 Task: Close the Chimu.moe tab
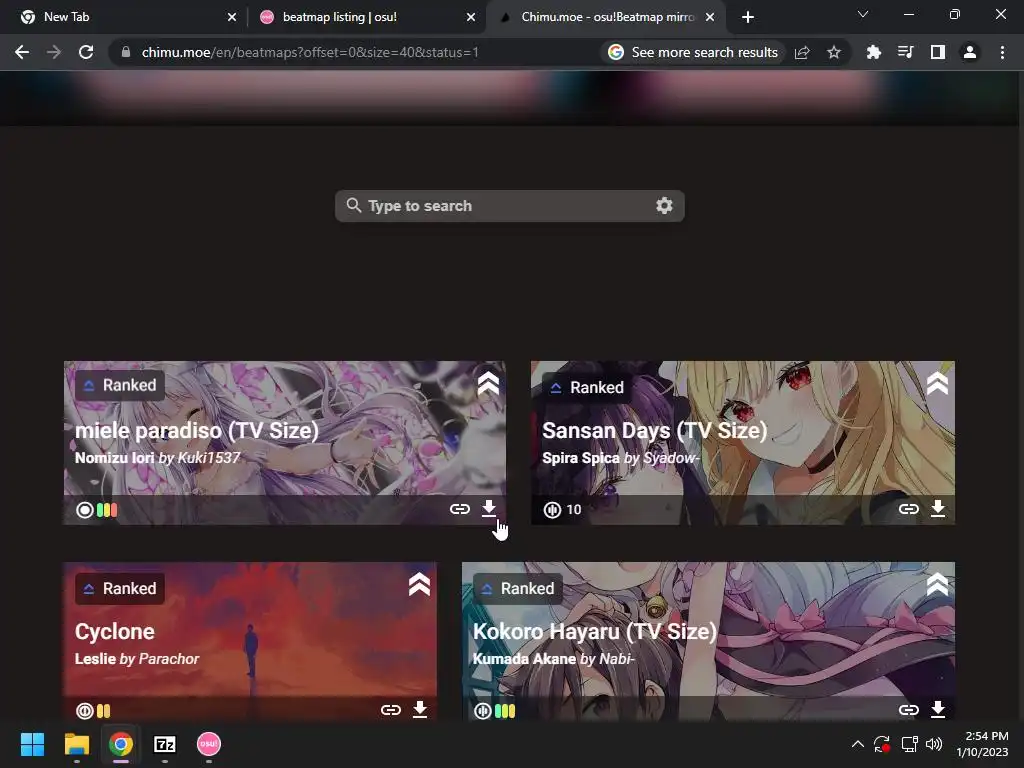710,17
